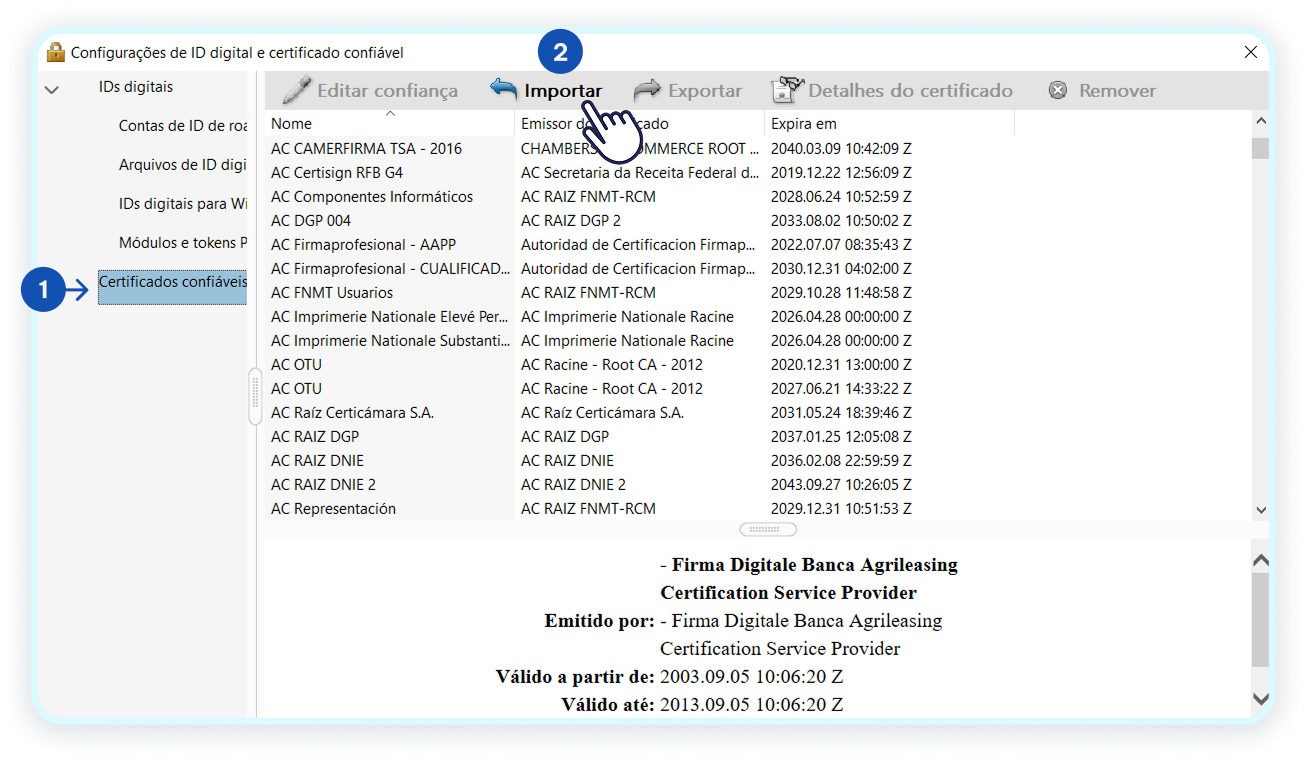The image size is (1307, 760).
Task: Click the circled X icon next to Remover
Action: coord(1058,90)
